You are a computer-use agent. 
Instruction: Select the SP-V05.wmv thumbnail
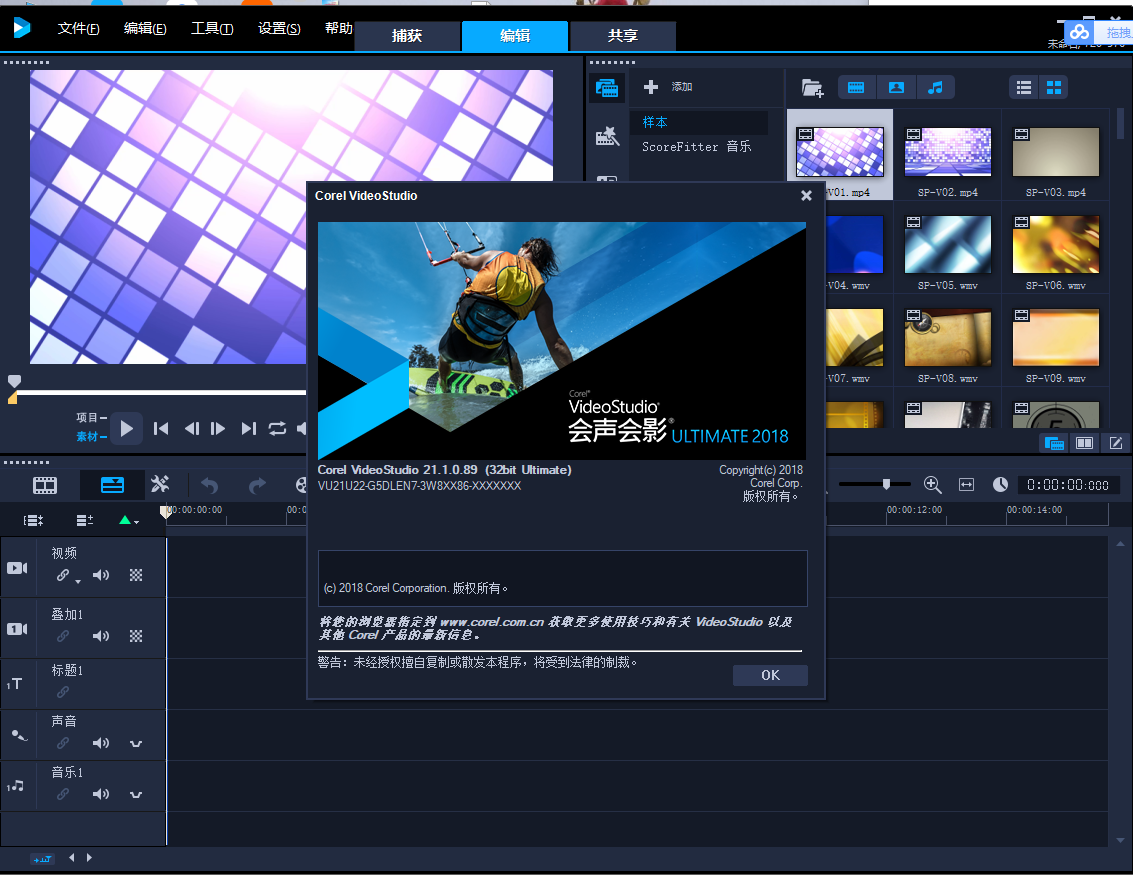[948, 245]
